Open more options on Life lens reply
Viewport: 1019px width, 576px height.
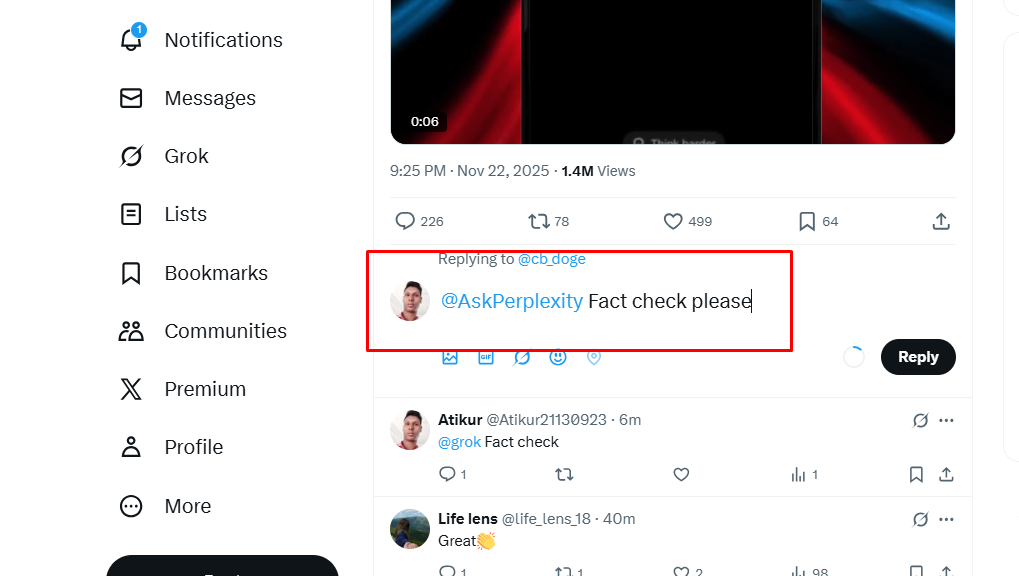946,519
